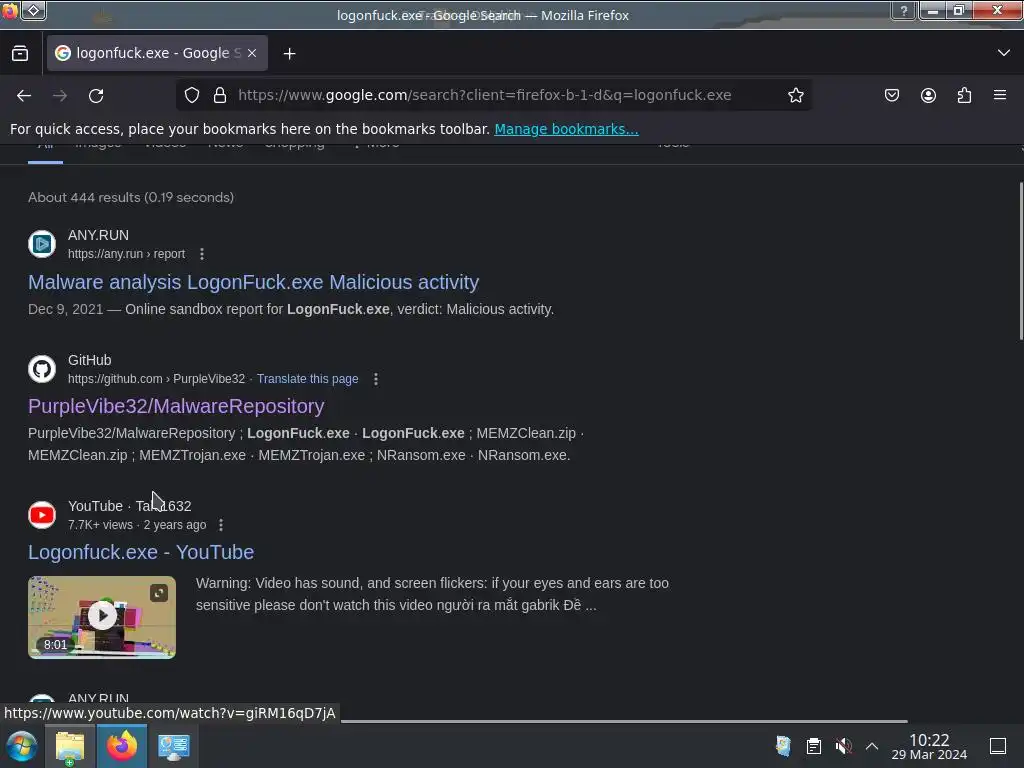Go back to the previous page

pyautogui.click(x=24, y=95)
